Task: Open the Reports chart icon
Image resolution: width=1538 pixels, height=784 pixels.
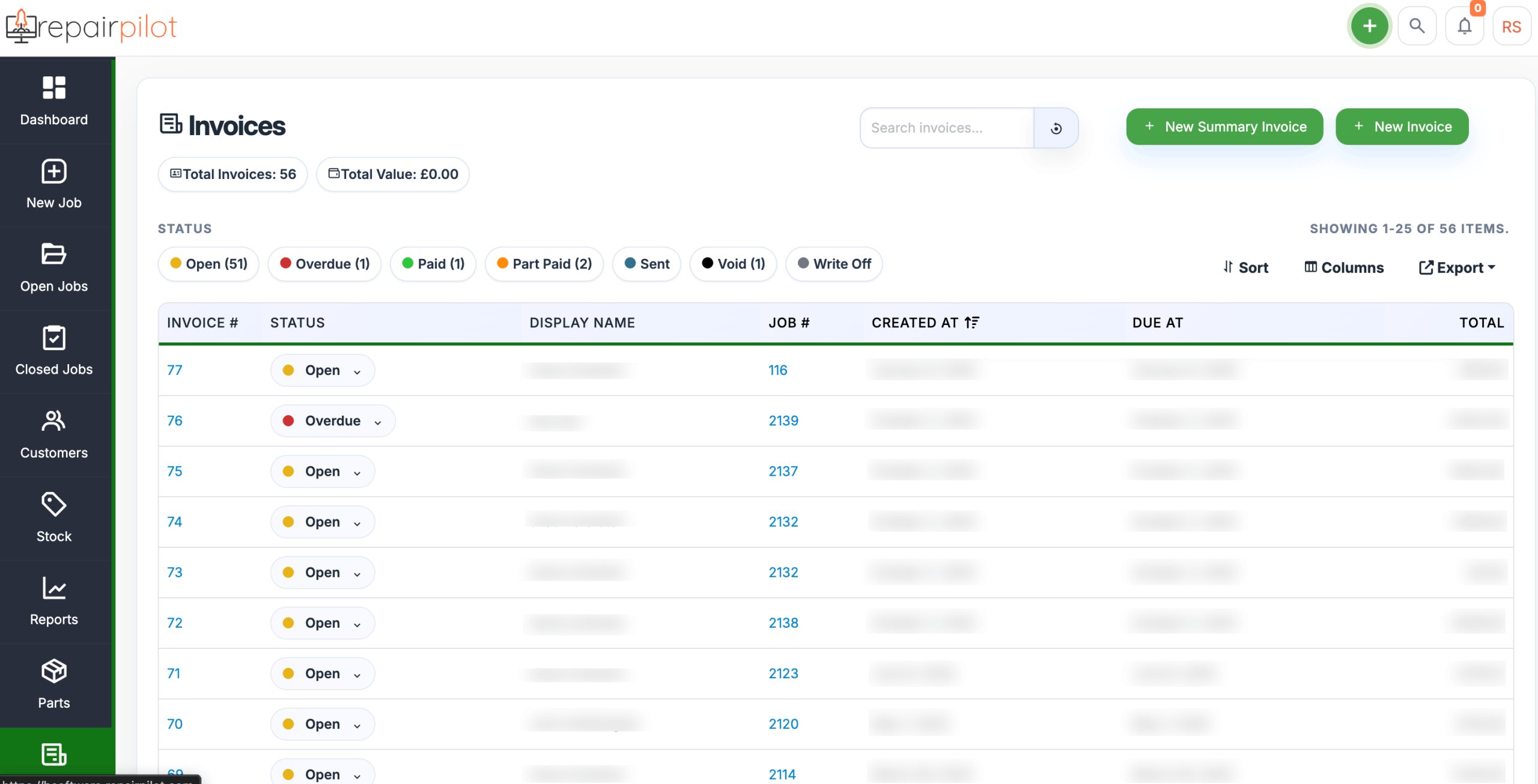Action: [54, 588]
